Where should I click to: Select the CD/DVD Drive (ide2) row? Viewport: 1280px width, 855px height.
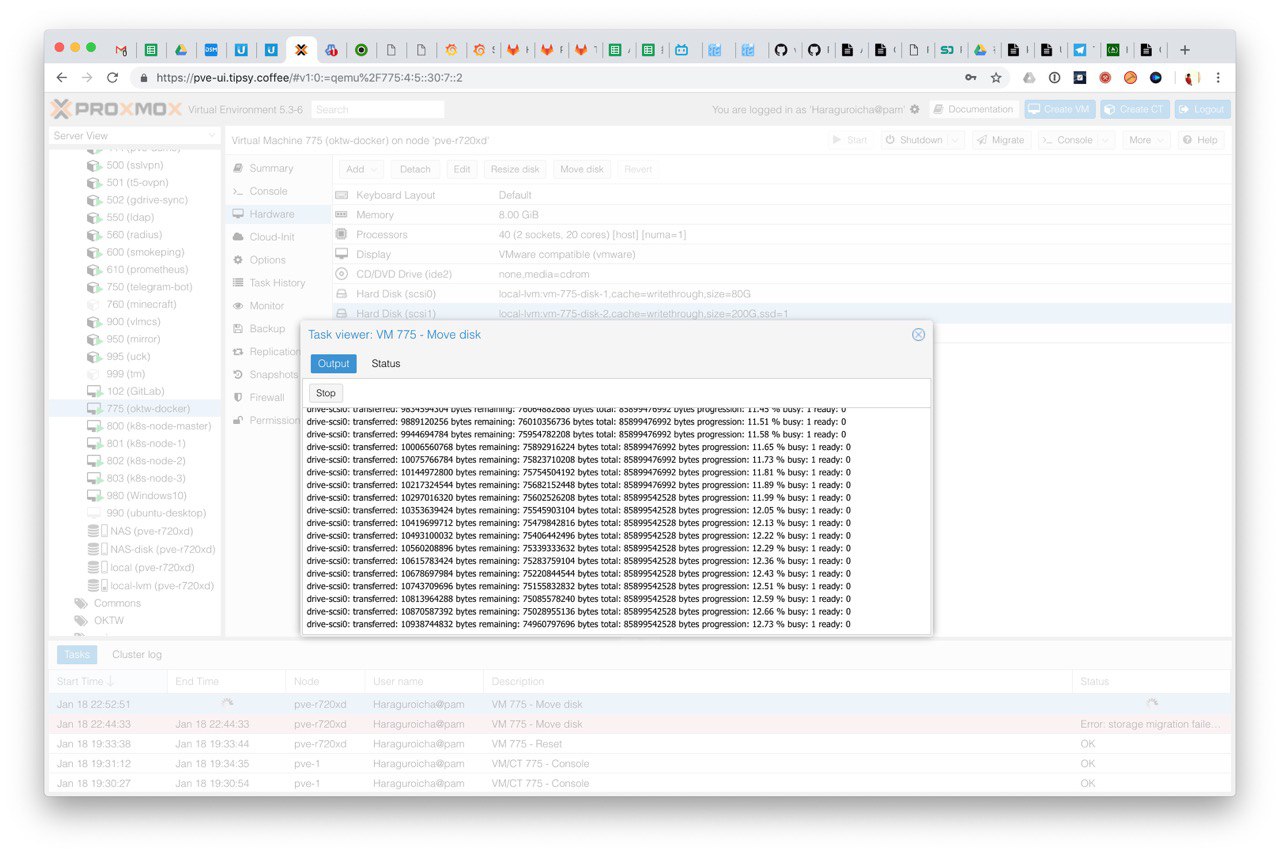coord(782,274)
